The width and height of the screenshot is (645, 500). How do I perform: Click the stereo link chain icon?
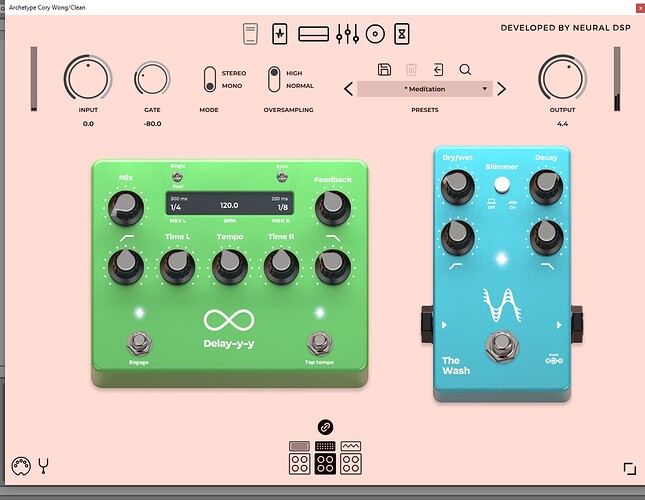click(324, 427)
